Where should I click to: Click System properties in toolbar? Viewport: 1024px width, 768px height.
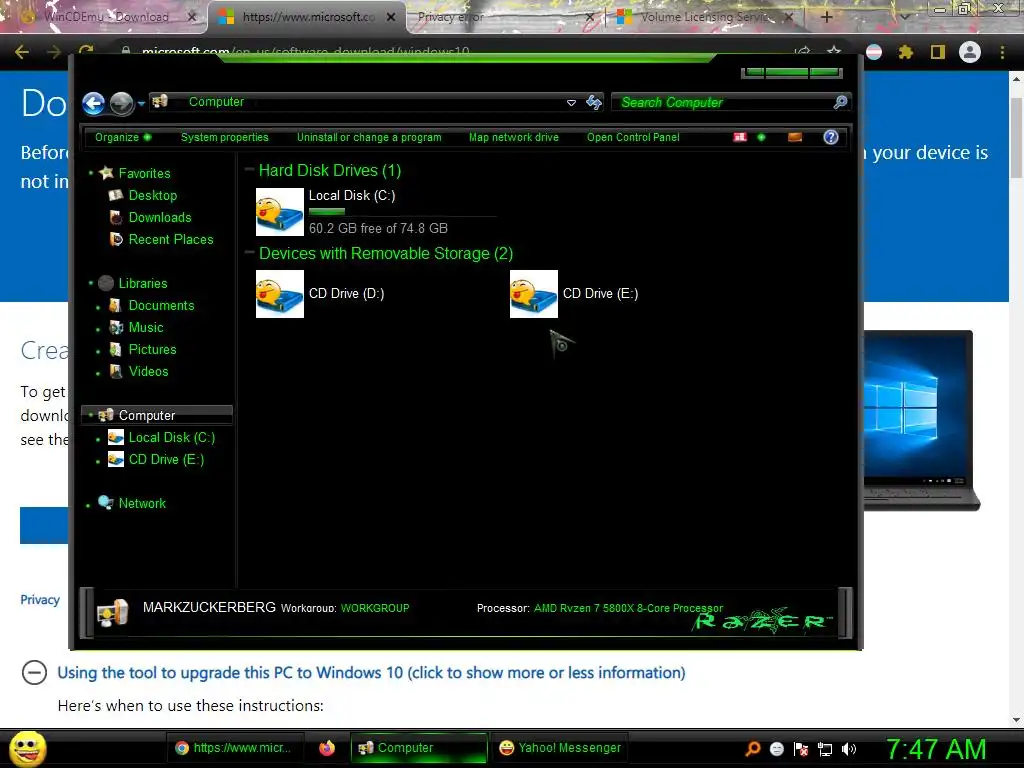[225, 137]
